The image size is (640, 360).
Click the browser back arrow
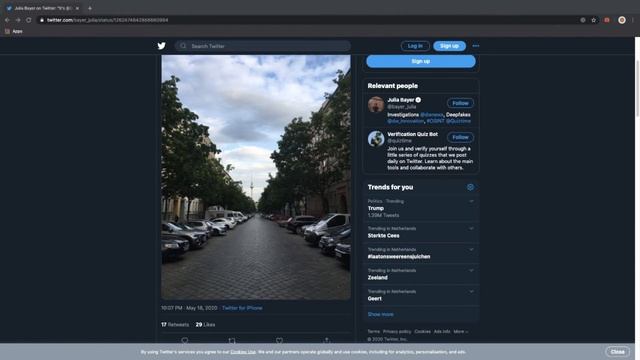click(7, 20)
